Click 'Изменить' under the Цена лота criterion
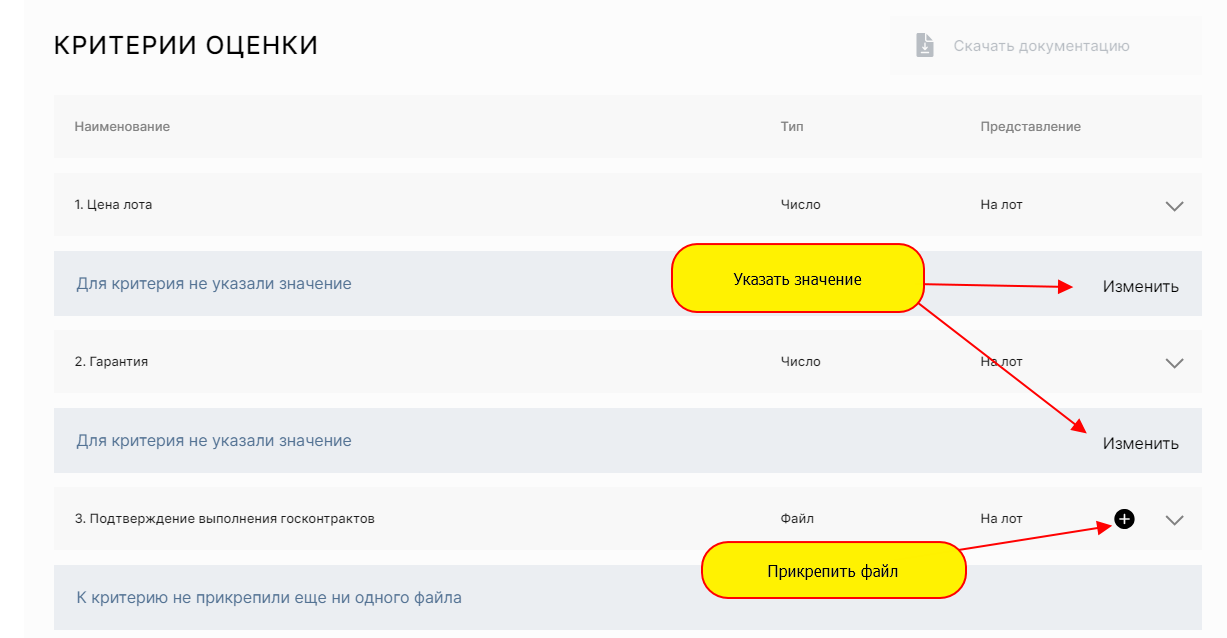This screenshot has width=1227, height=638. pos(1140,287)
